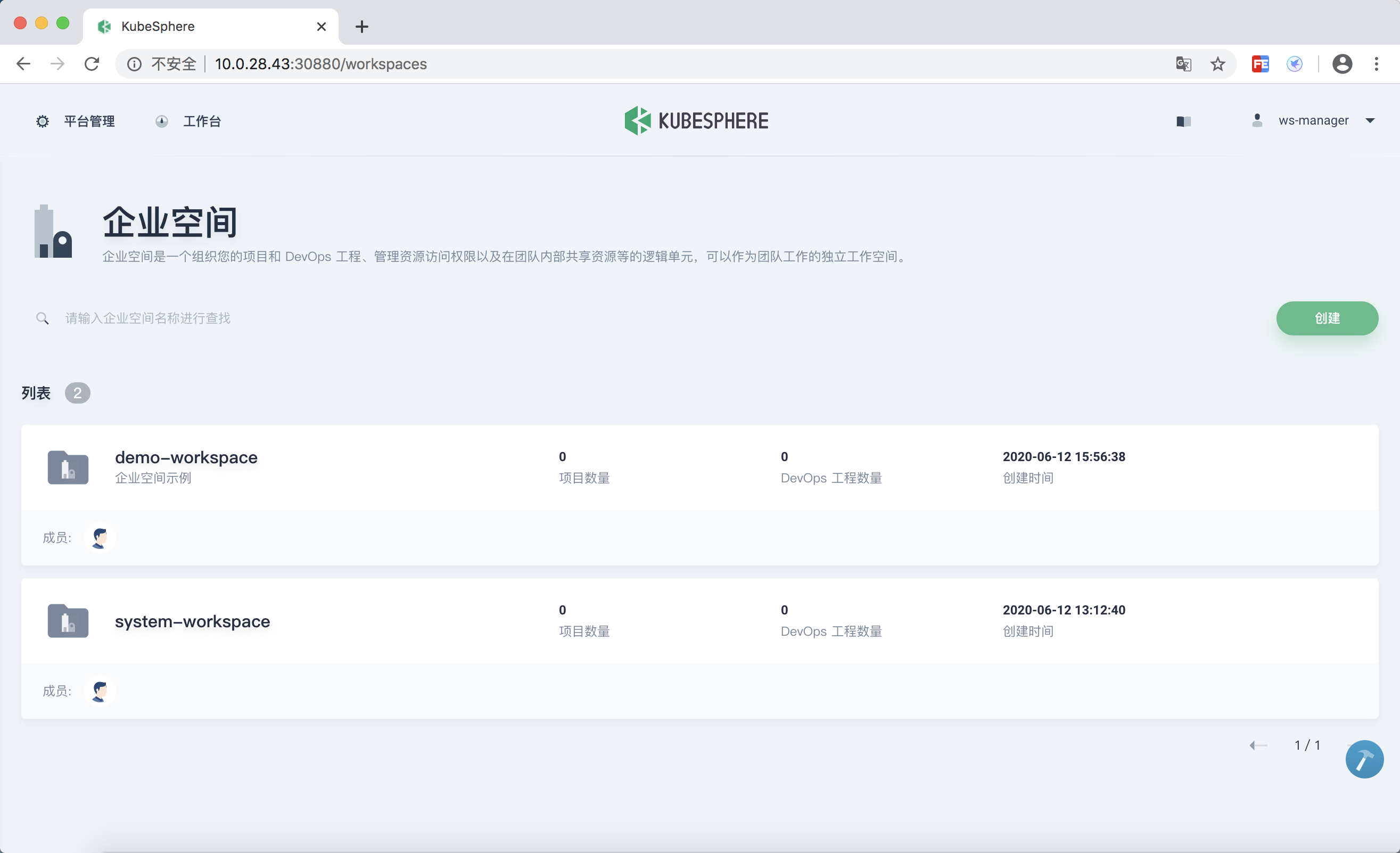
Task: Click the platform management gear icon
Action: (x=43, y=121)
